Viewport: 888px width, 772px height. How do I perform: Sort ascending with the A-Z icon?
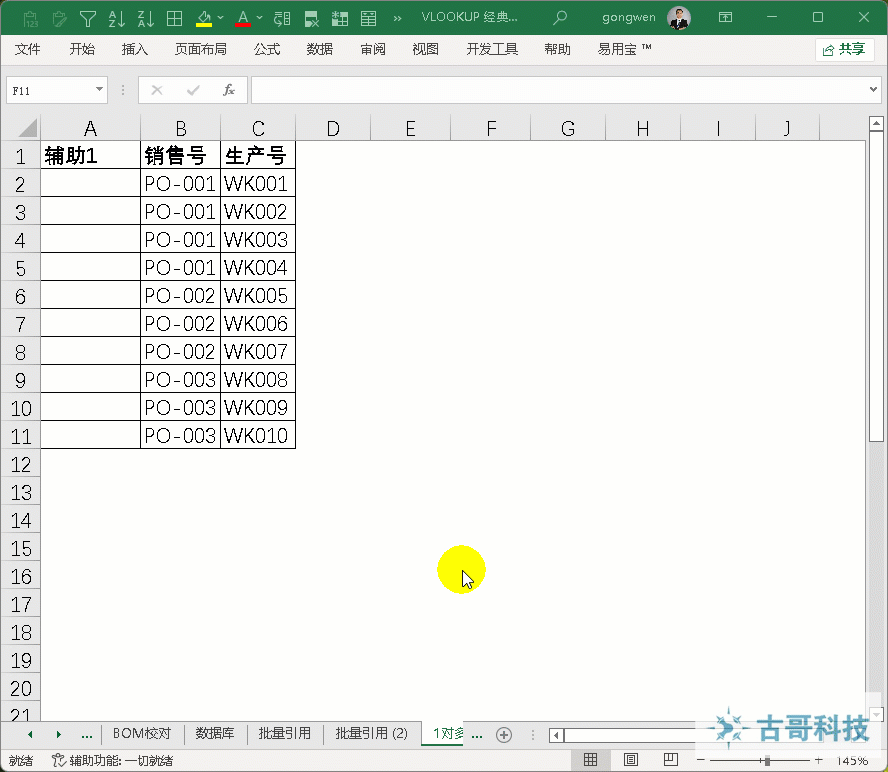[116, 17]
